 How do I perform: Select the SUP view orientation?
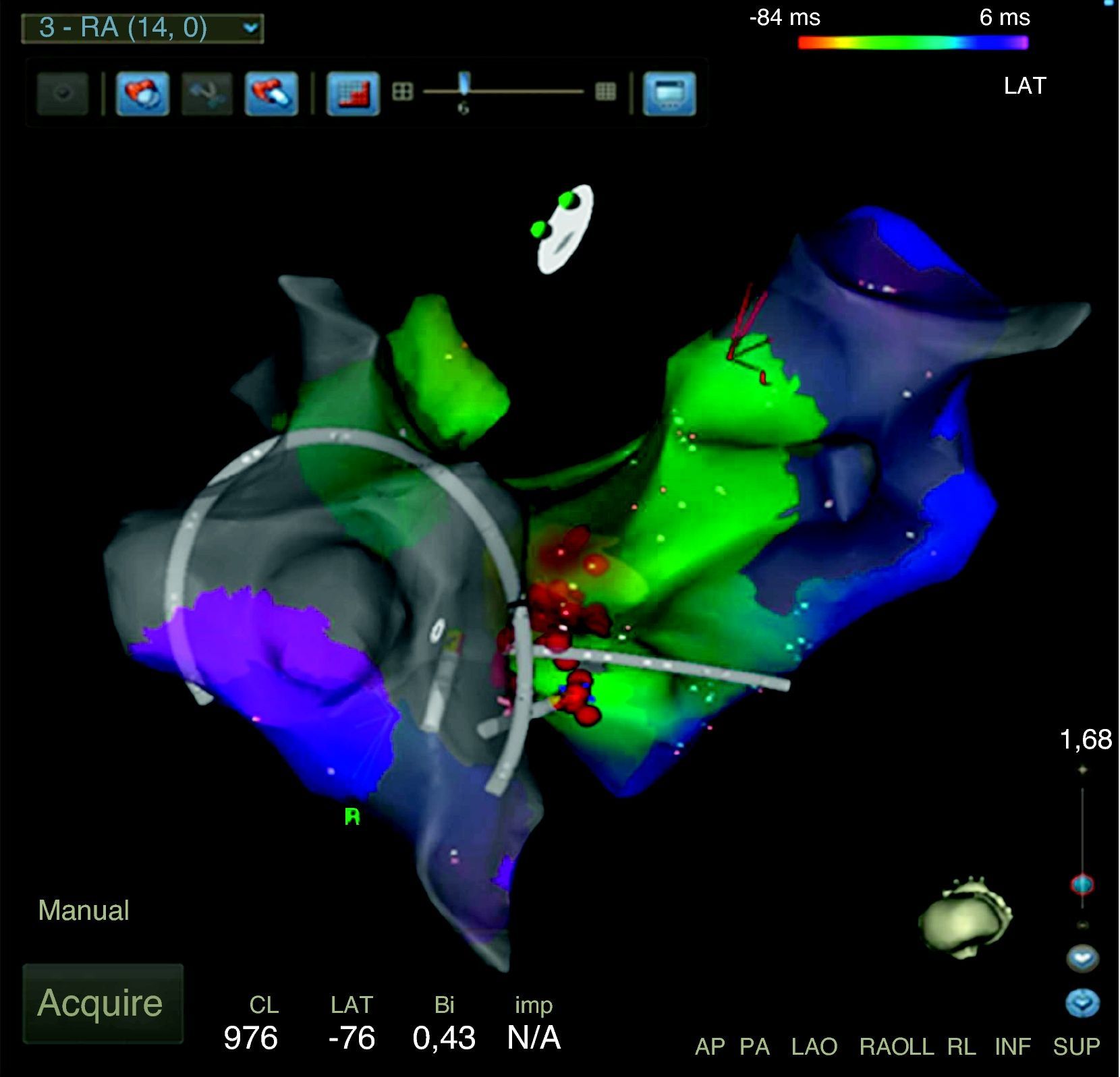1076,1047
